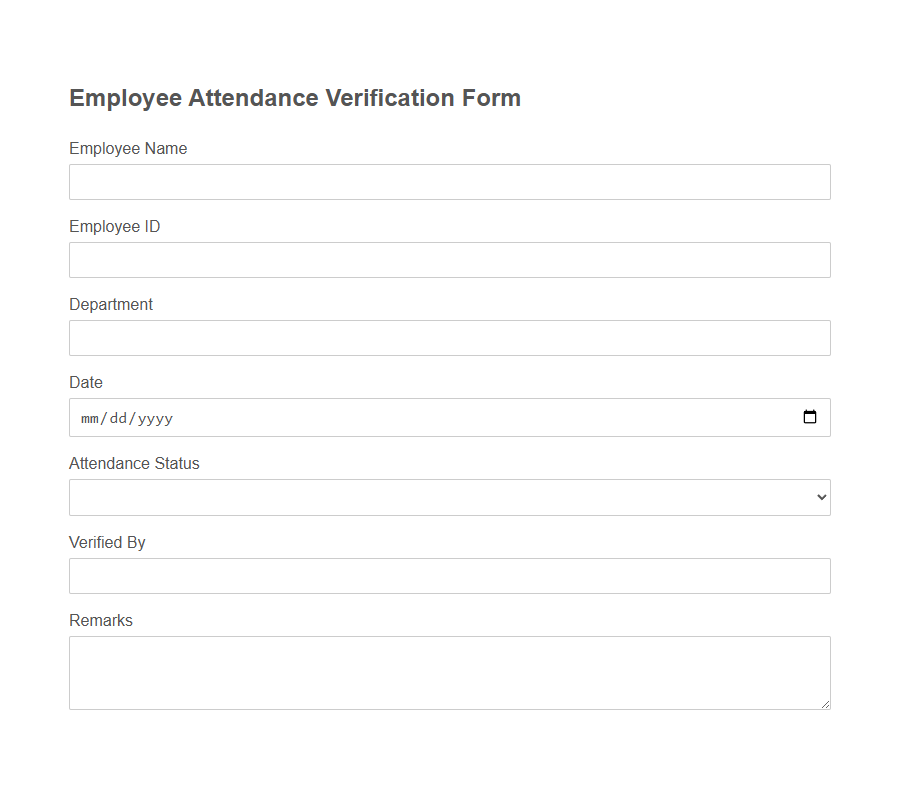Click the Remarks field label
The height and width of the screenshot is (792, 900).
(x=100, y=620)
